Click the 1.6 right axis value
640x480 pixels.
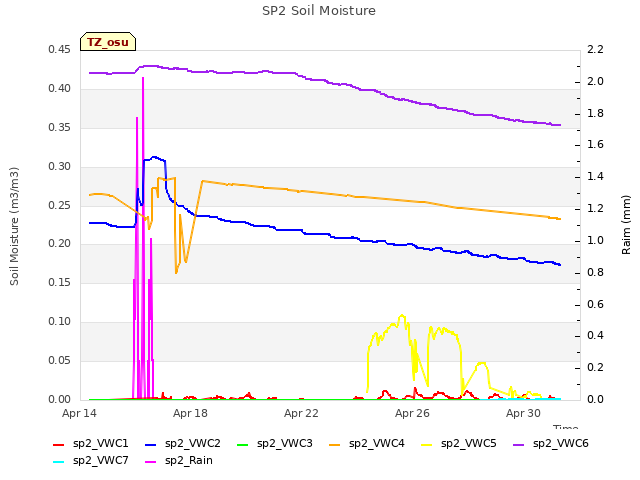(x=595, y=144)
